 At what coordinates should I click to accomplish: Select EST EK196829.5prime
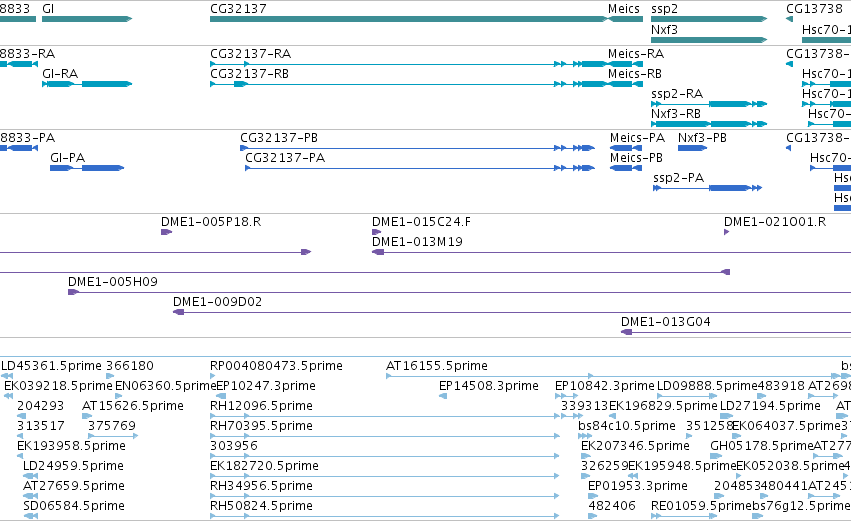663,406
